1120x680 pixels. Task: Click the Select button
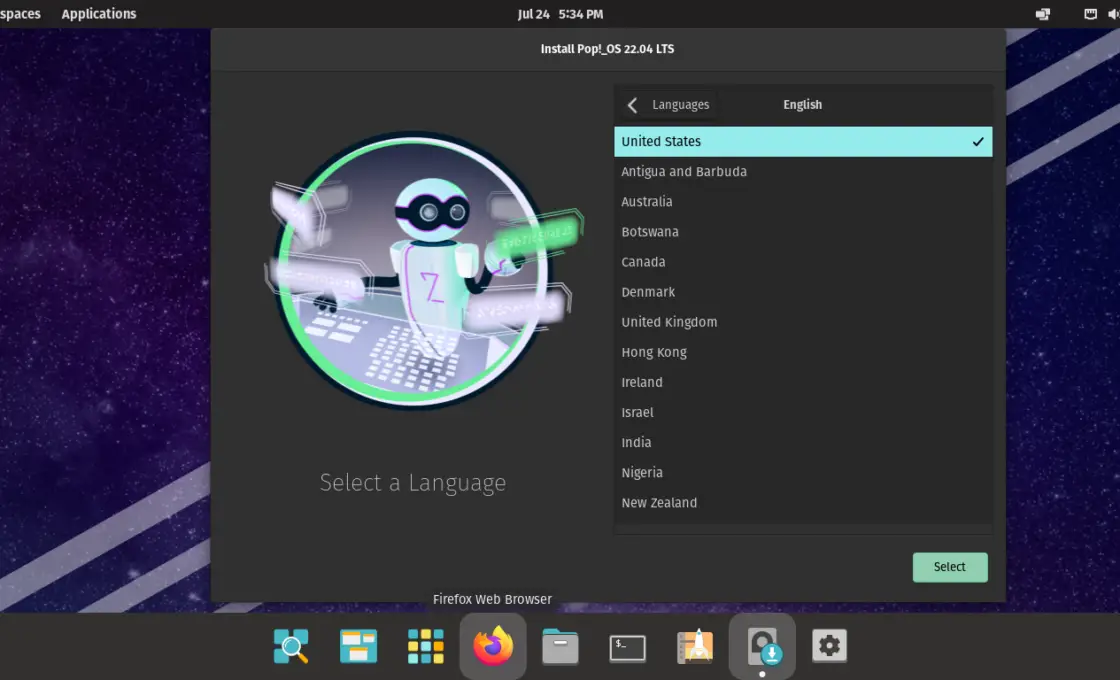click(950, 567)
